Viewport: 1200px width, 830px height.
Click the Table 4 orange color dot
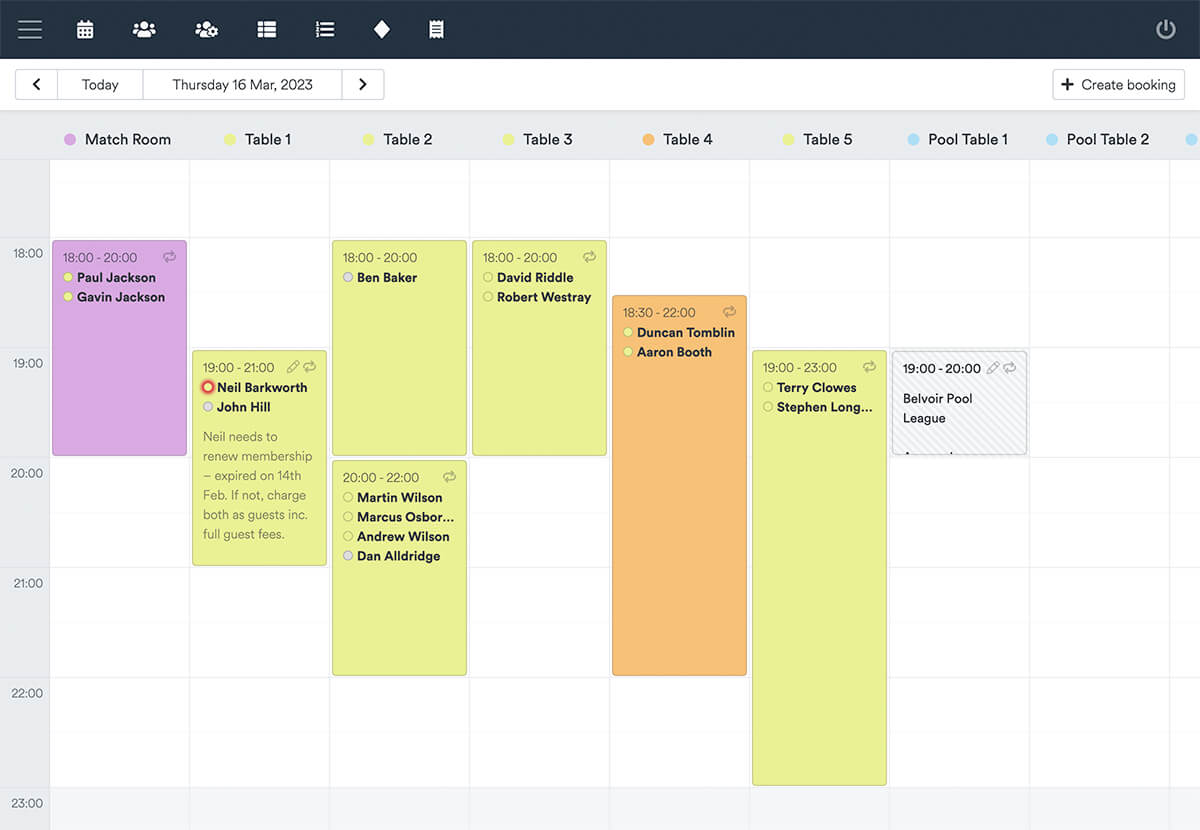(x=648, y=140)
